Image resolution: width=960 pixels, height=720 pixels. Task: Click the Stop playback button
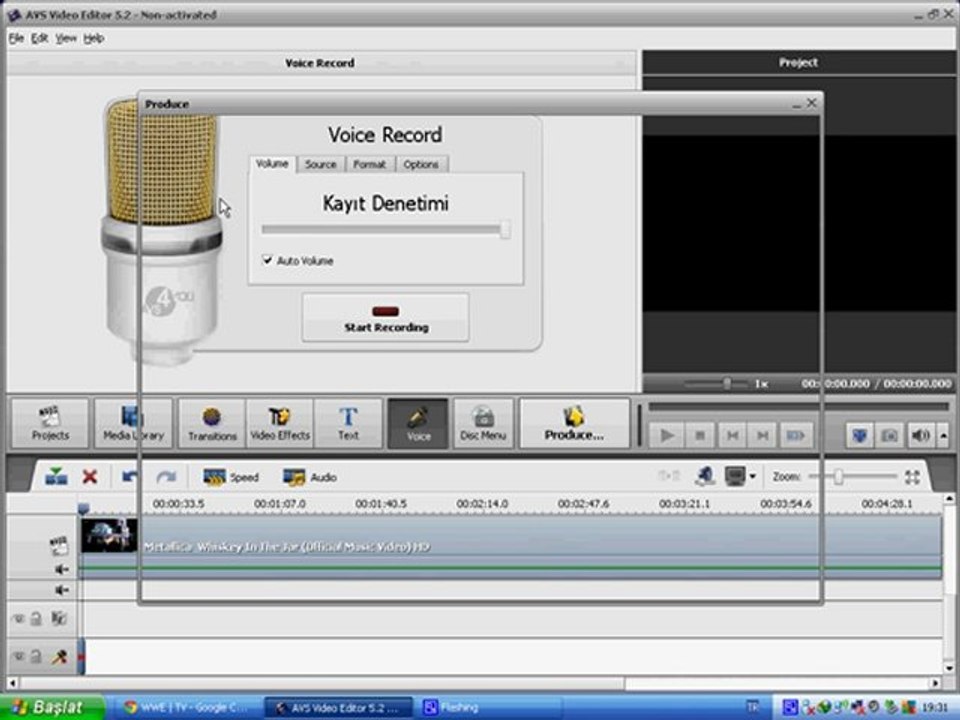pos(700,435)
